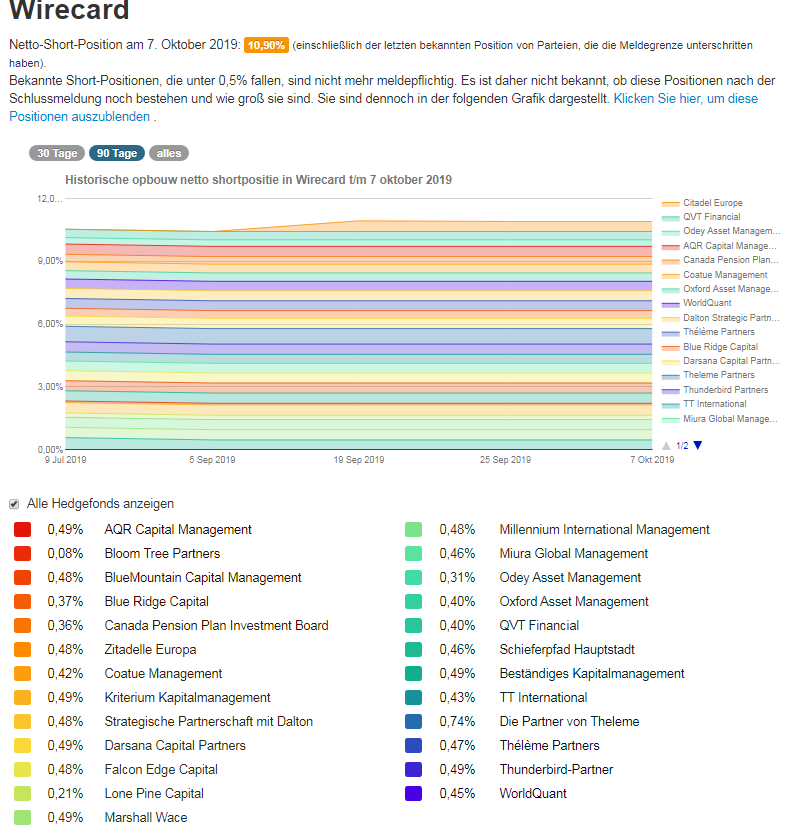Toggle TT International chart legend entry
Viewport: 788px width, 830px height.
[704, 404]
